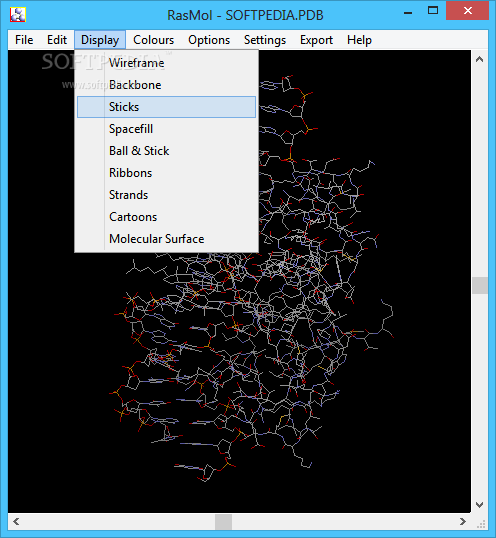
Task: Maximize the RasMol window
Action: [433, 11]
